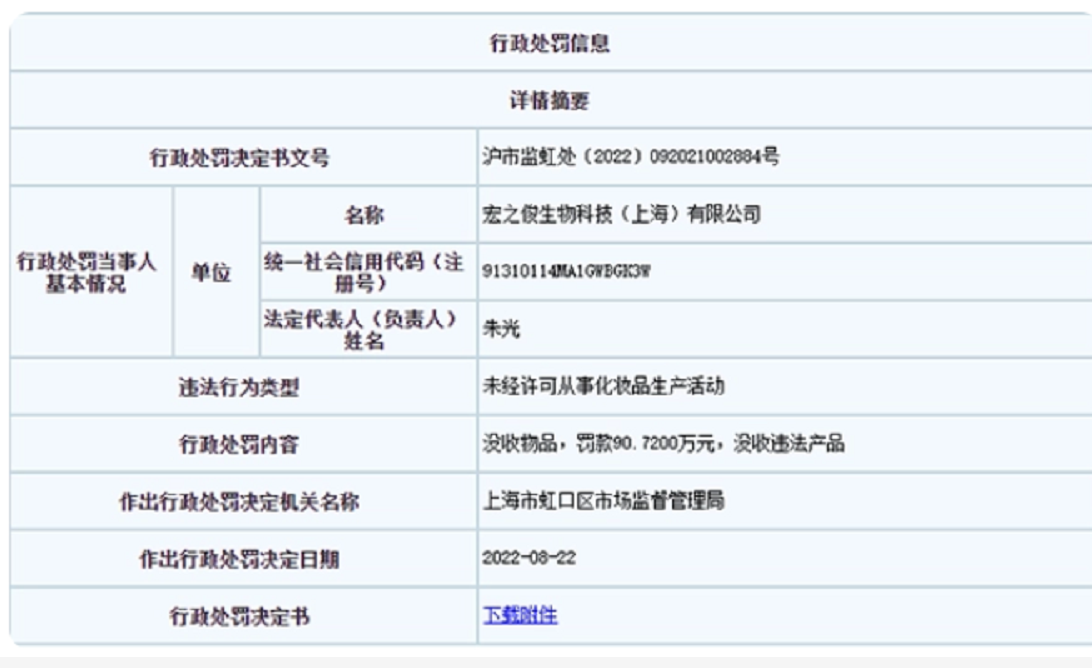Open the 下载附件 download link
The height and width of the screenshot is (668, 1092).
520,615
